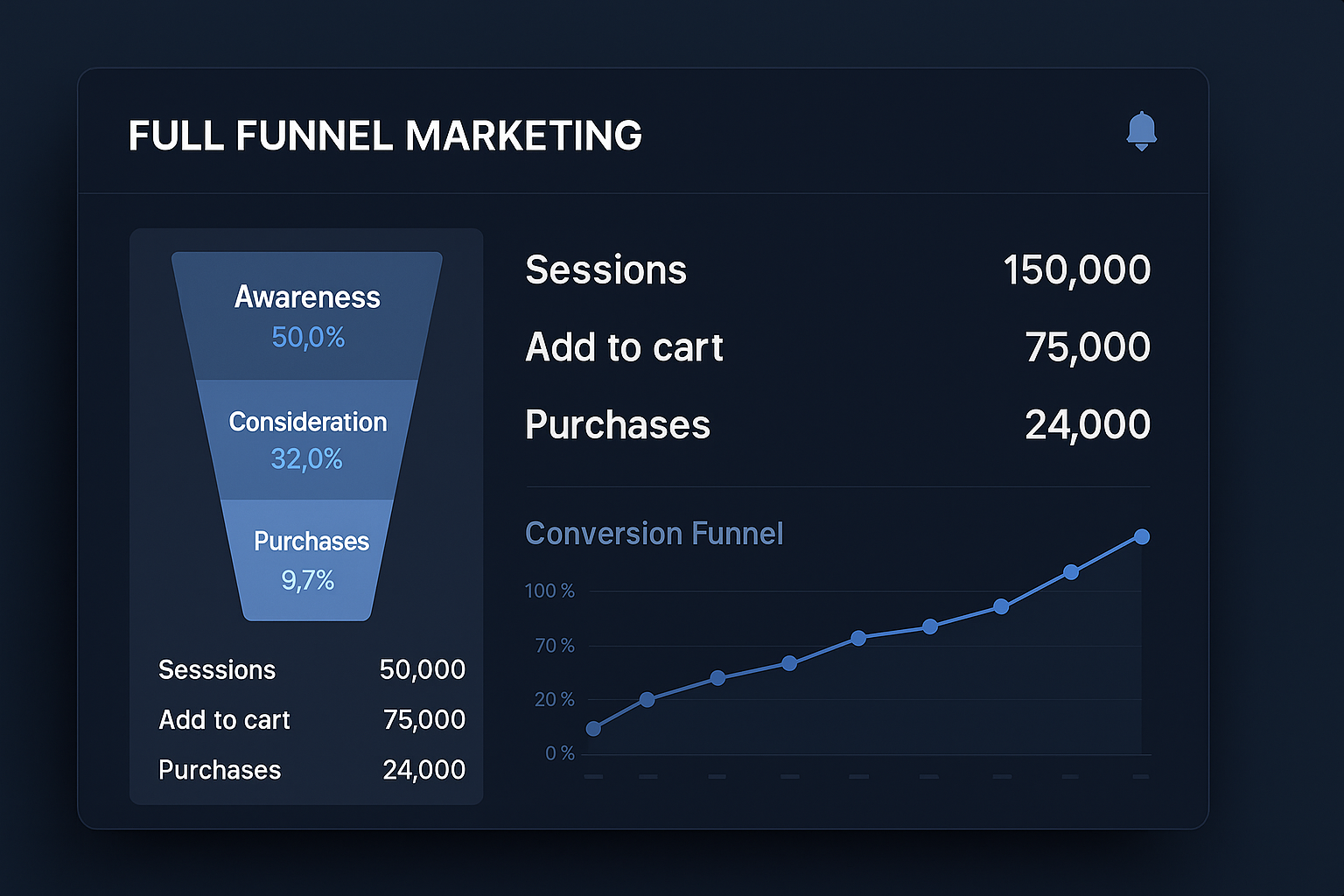The height and width of the screenshot is (896, 1344).
Task: Click the 100 % y-axis label
Action: pyautogui.click(x=549, y=591)
